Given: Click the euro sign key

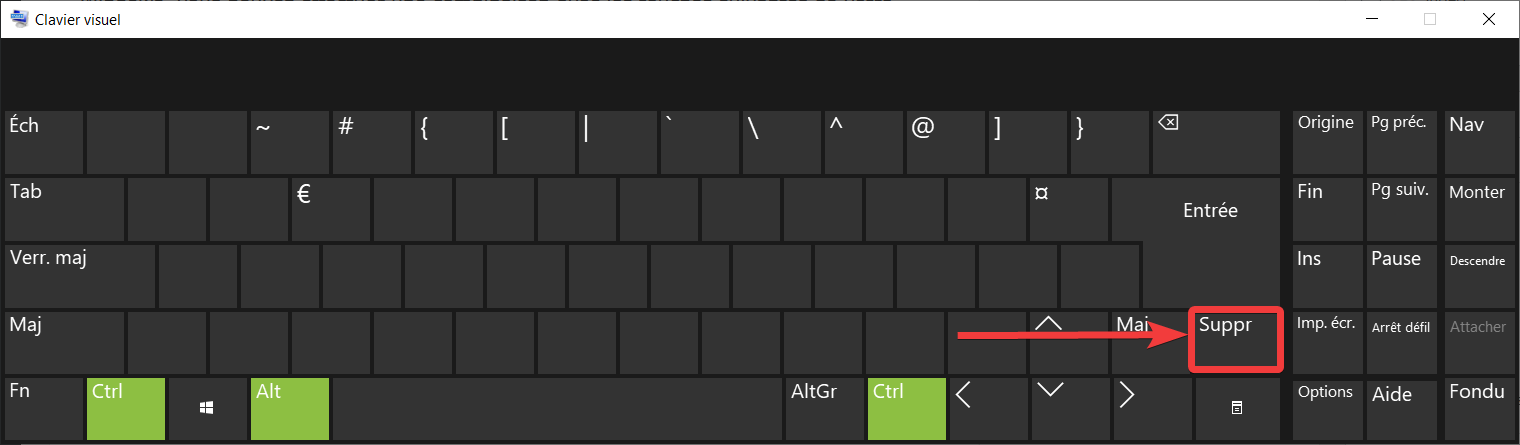Looking at the screenshot, I should pos(331,208).
